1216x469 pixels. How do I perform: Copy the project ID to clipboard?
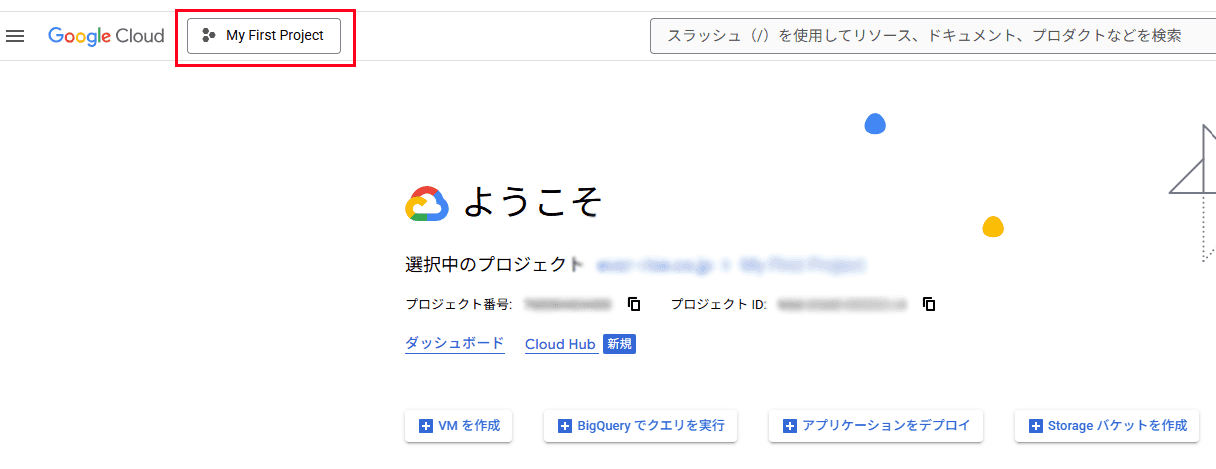tap(929, 304)
